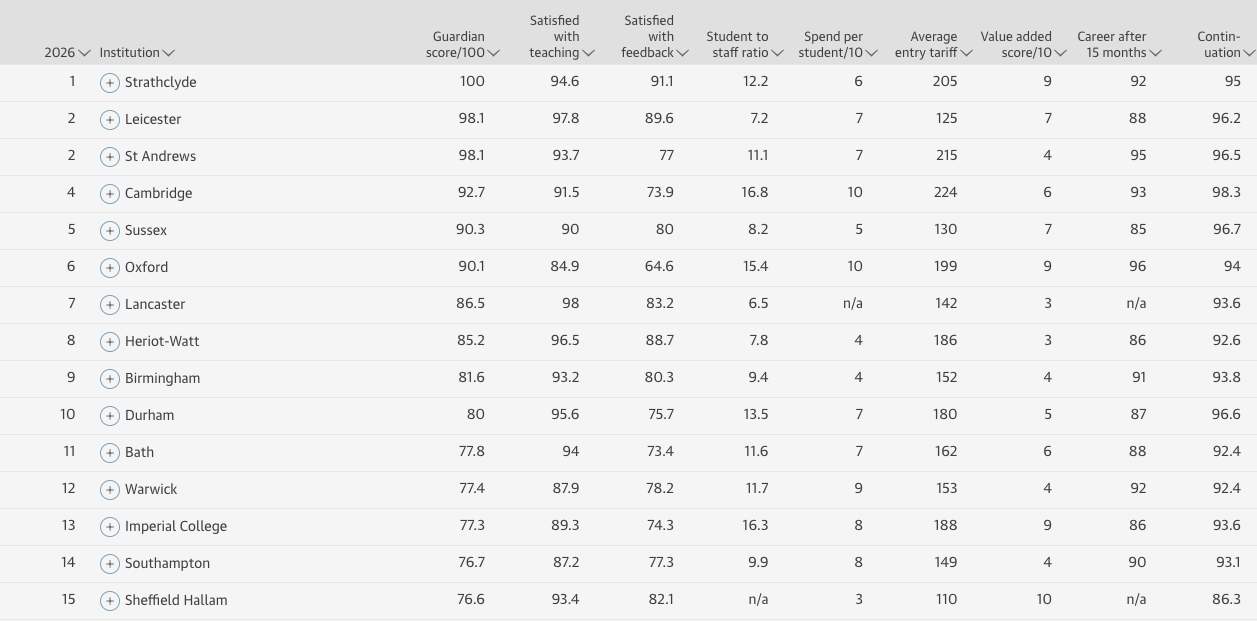Click the plus icon beside Imperial College

pyautogui.click(x=110, y=527)
